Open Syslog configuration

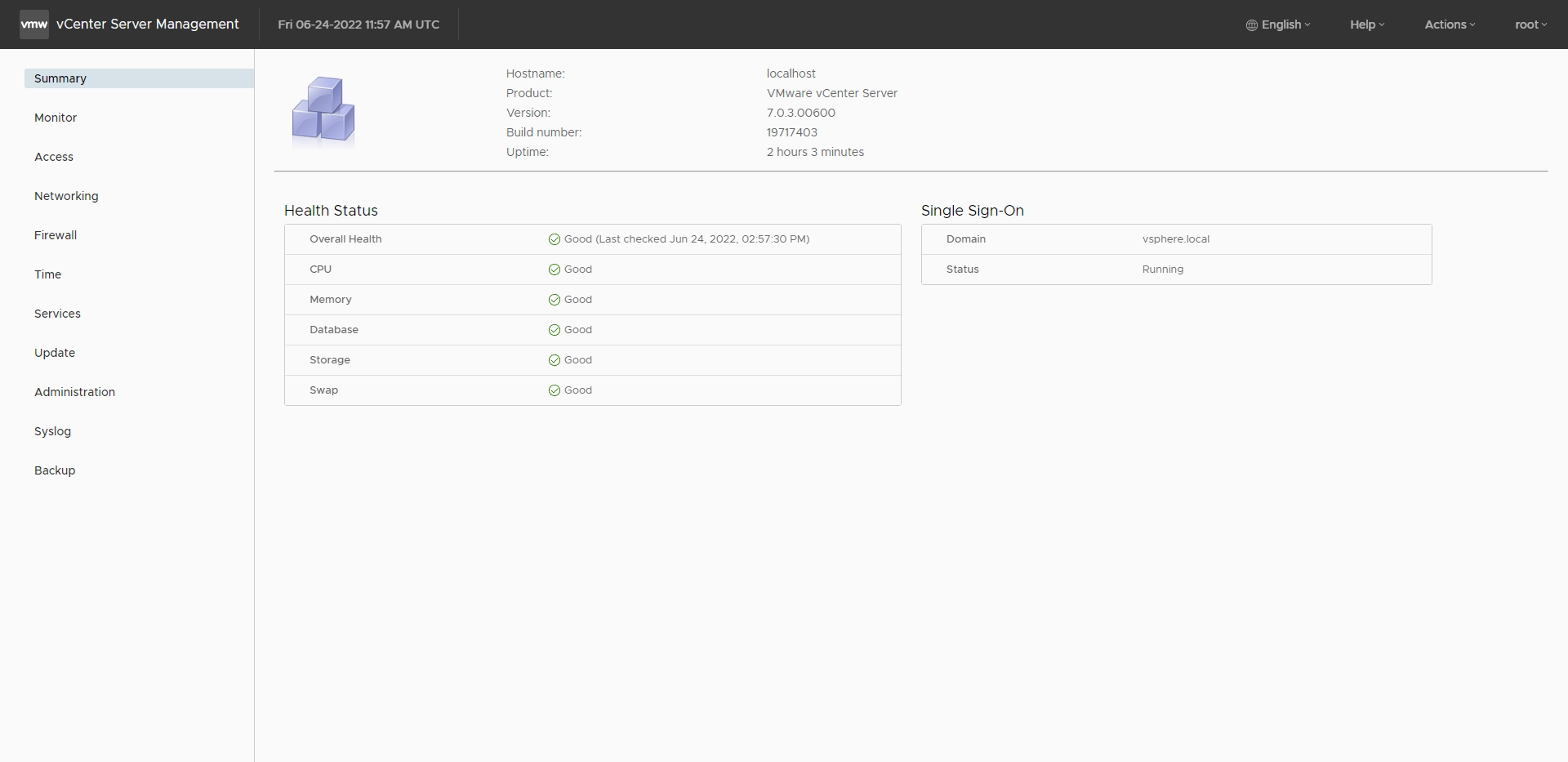pos(52,431)
